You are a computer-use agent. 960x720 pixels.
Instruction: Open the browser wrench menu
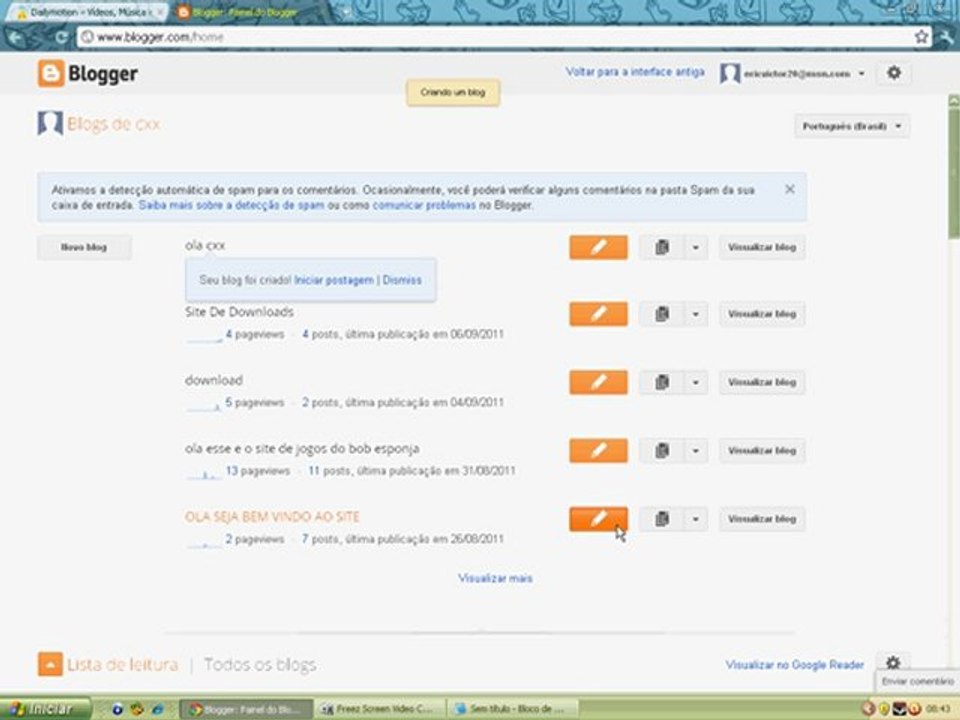[x=946, y=37]
